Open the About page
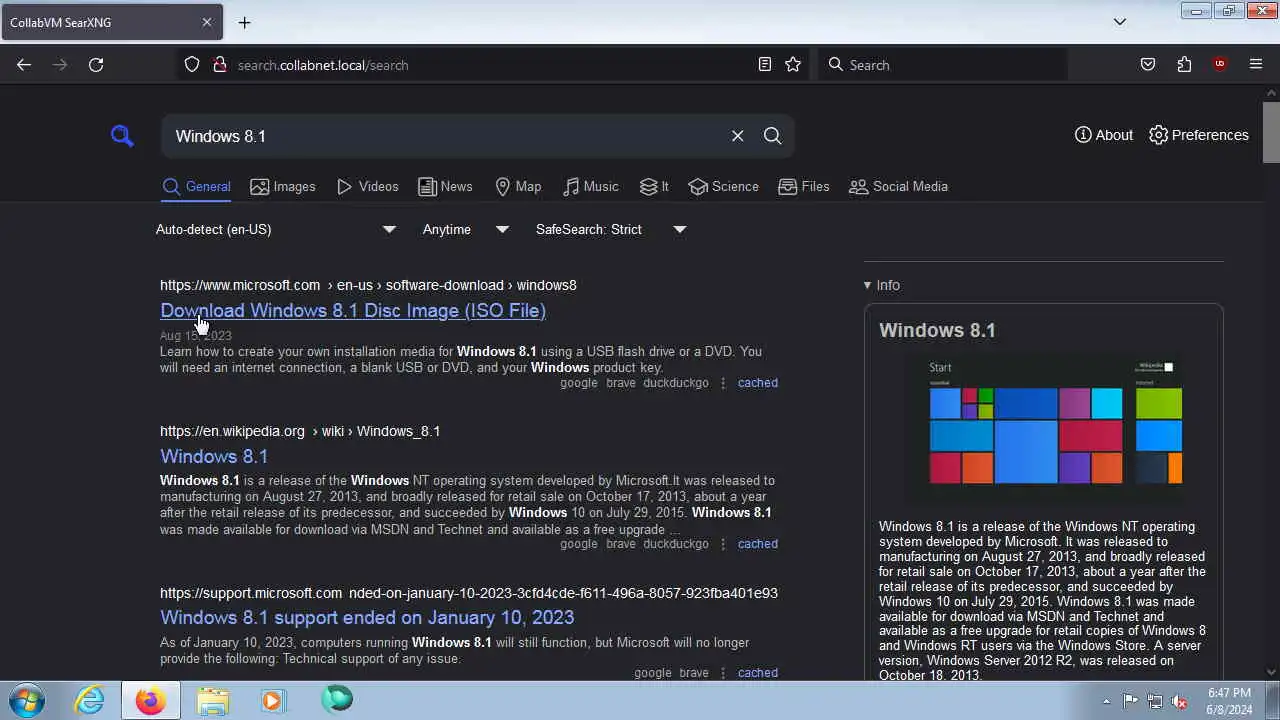 (x=1104, y=135)
